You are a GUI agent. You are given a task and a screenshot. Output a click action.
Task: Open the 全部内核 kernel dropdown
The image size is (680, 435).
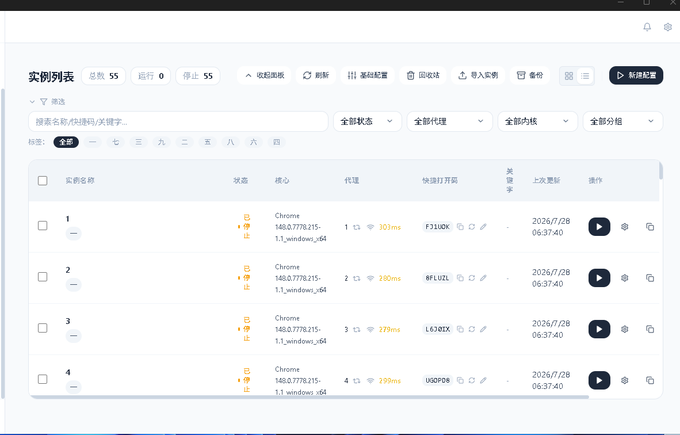click(x=537, y=121)
